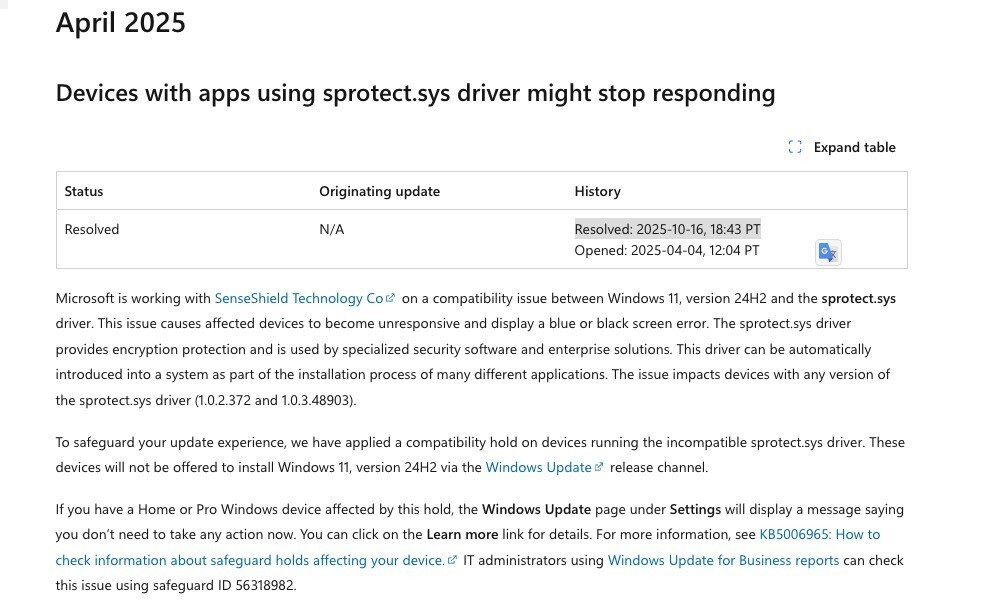Open Windows Update for Business reports link
This screenshot has height=613, width=981.
click(723, 560)
